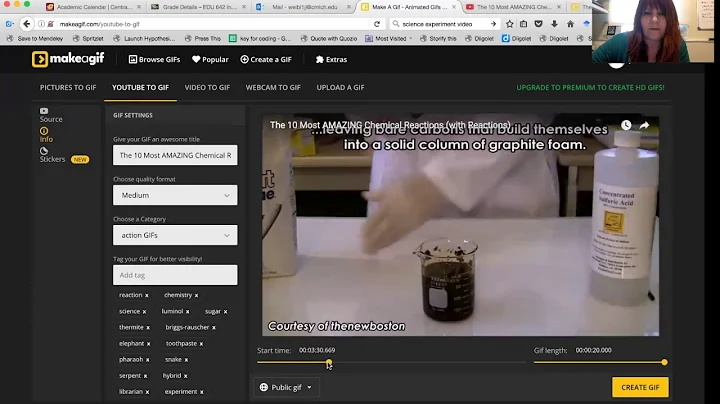
Task: Click the video title link in player
Action: (x=390, y=125)
